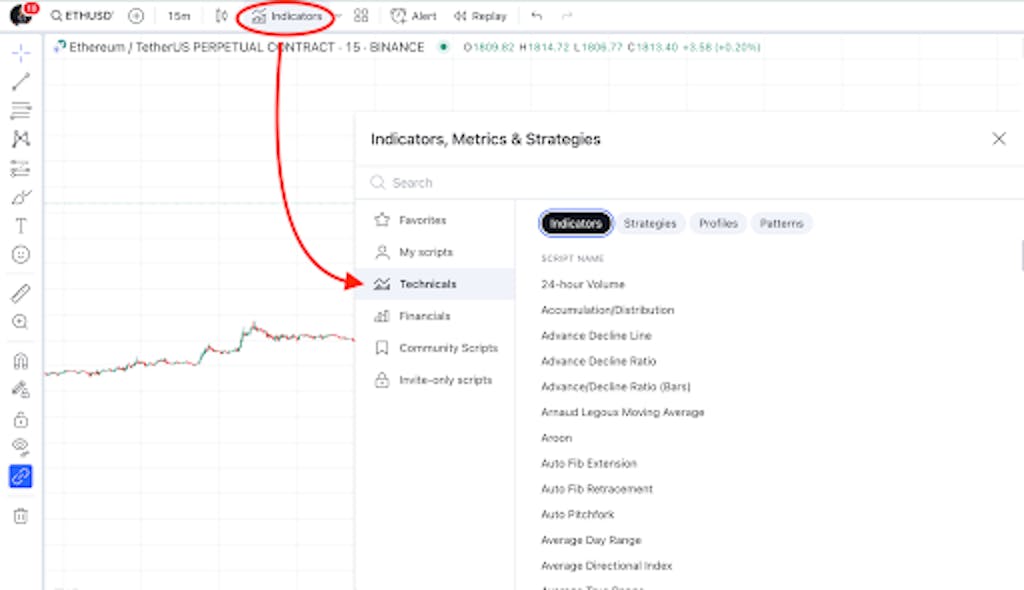
Task: Open the XABCD pattern tool
Action: tap(20, 139)
